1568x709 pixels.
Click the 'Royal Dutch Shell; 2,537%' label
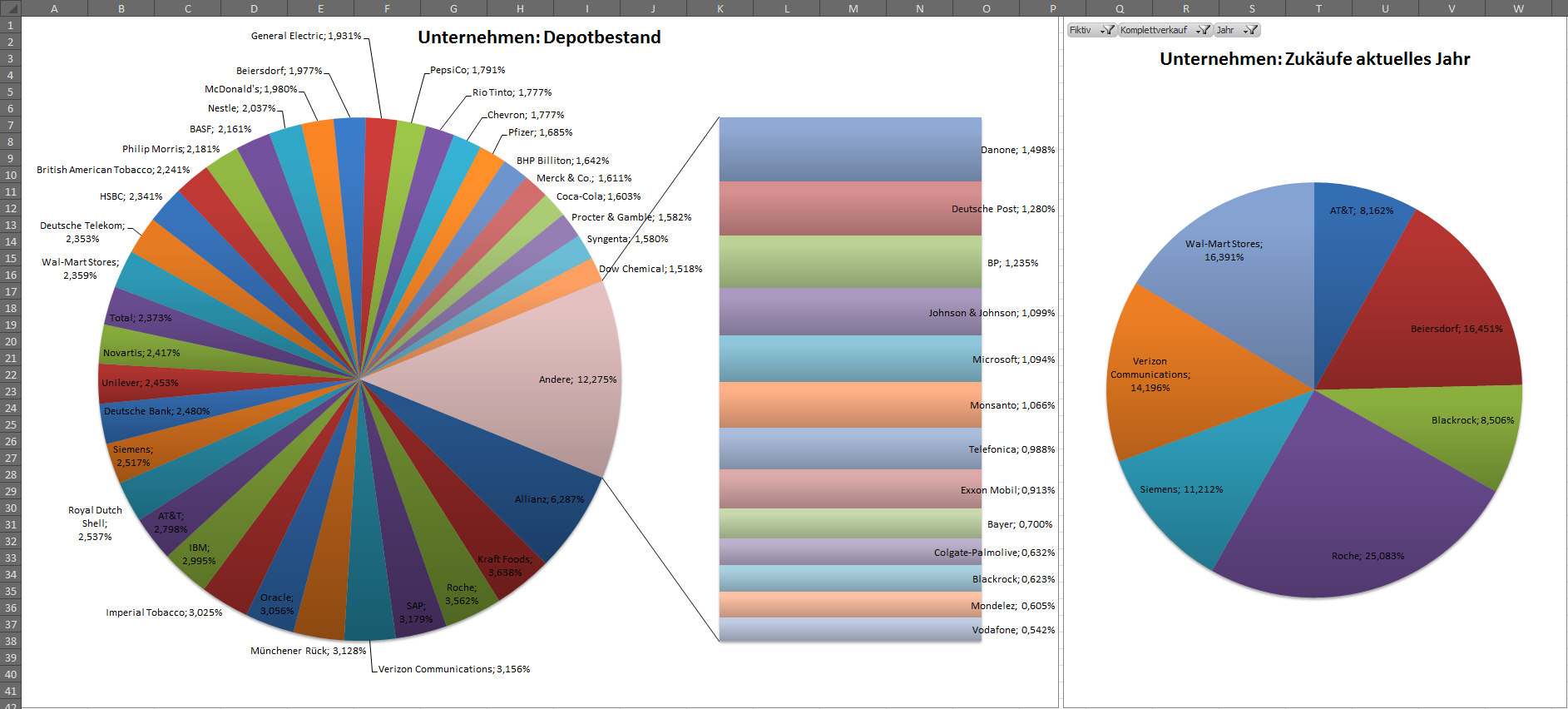[95, 523]
